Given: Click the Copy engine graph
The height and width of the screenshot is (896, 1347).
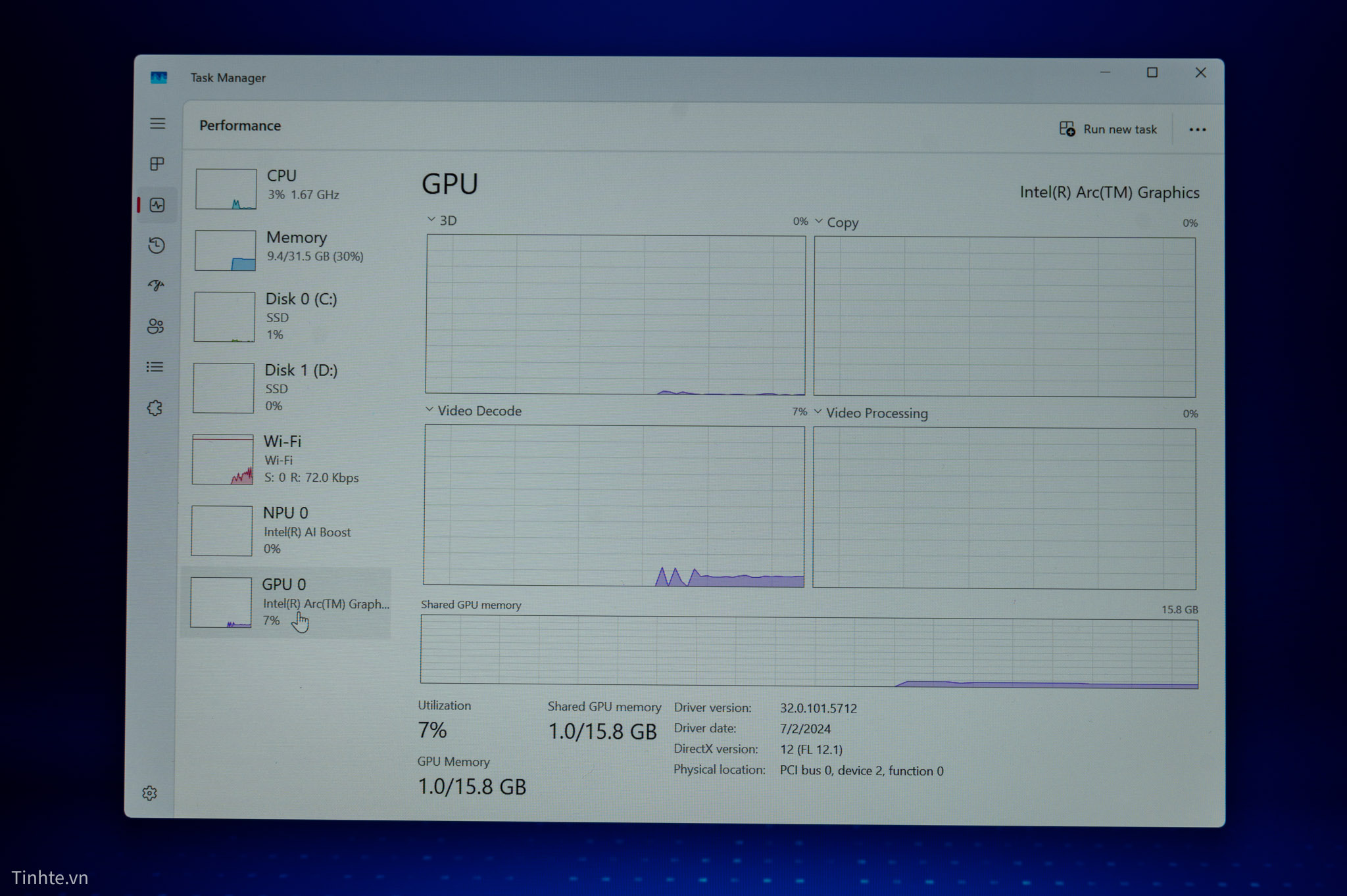Looking at the screenshot, I should (1004, 317).
